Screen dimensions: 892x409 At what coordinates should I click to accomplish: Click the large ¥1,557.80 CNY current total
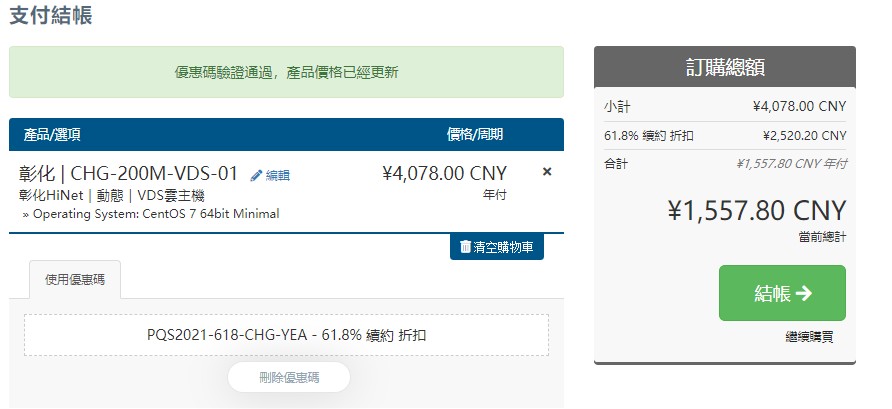[x=756, y=211]
